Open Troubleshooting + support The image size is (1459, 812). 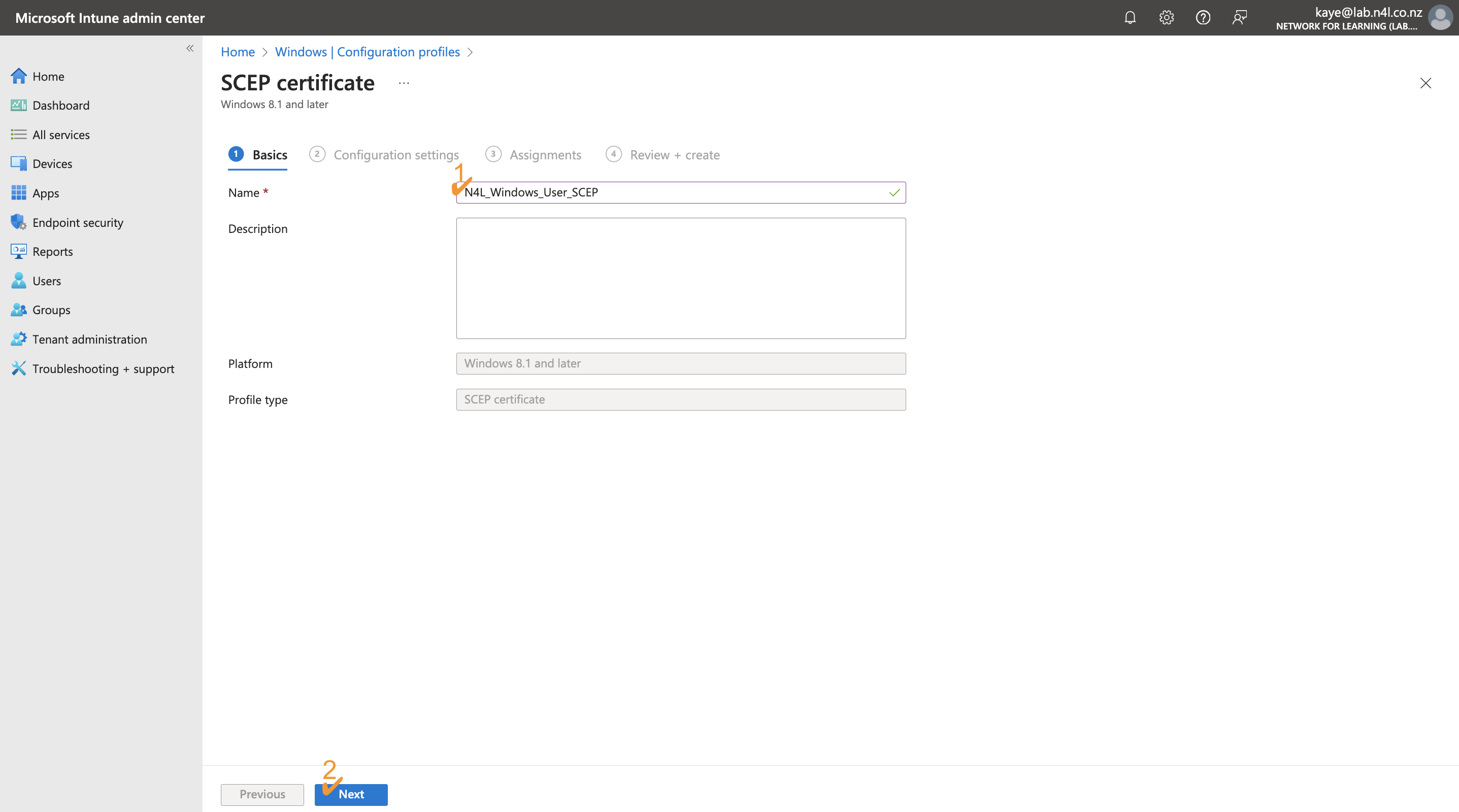pyautogui.click(x=103, y=368)
